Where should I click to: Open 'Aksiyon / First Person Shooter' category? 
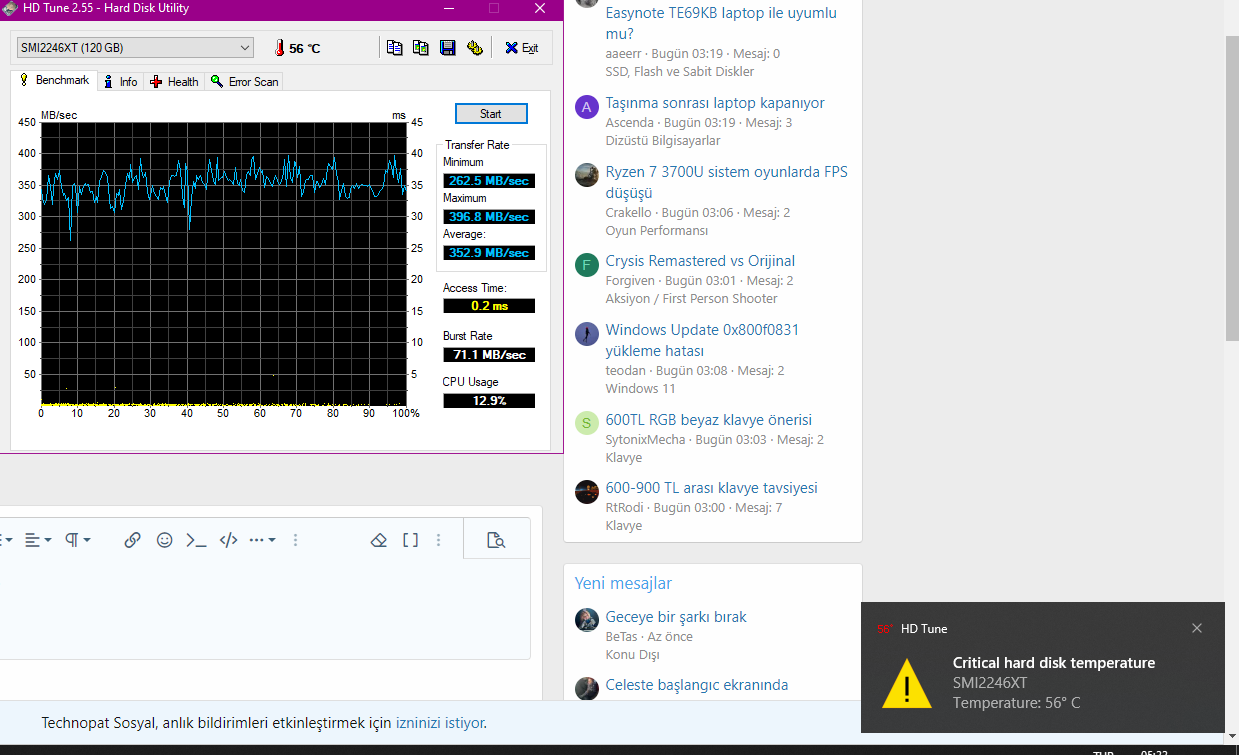tap(692, 299)
